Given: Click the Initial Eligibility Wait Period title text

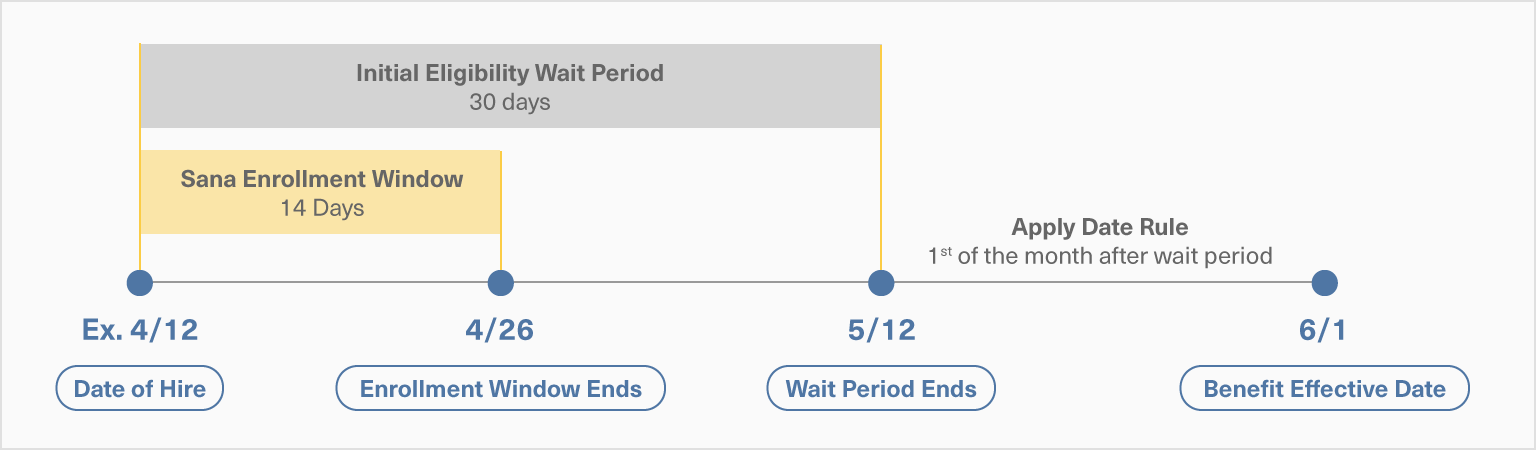Looking at the screenshot, I should [510, 73].
